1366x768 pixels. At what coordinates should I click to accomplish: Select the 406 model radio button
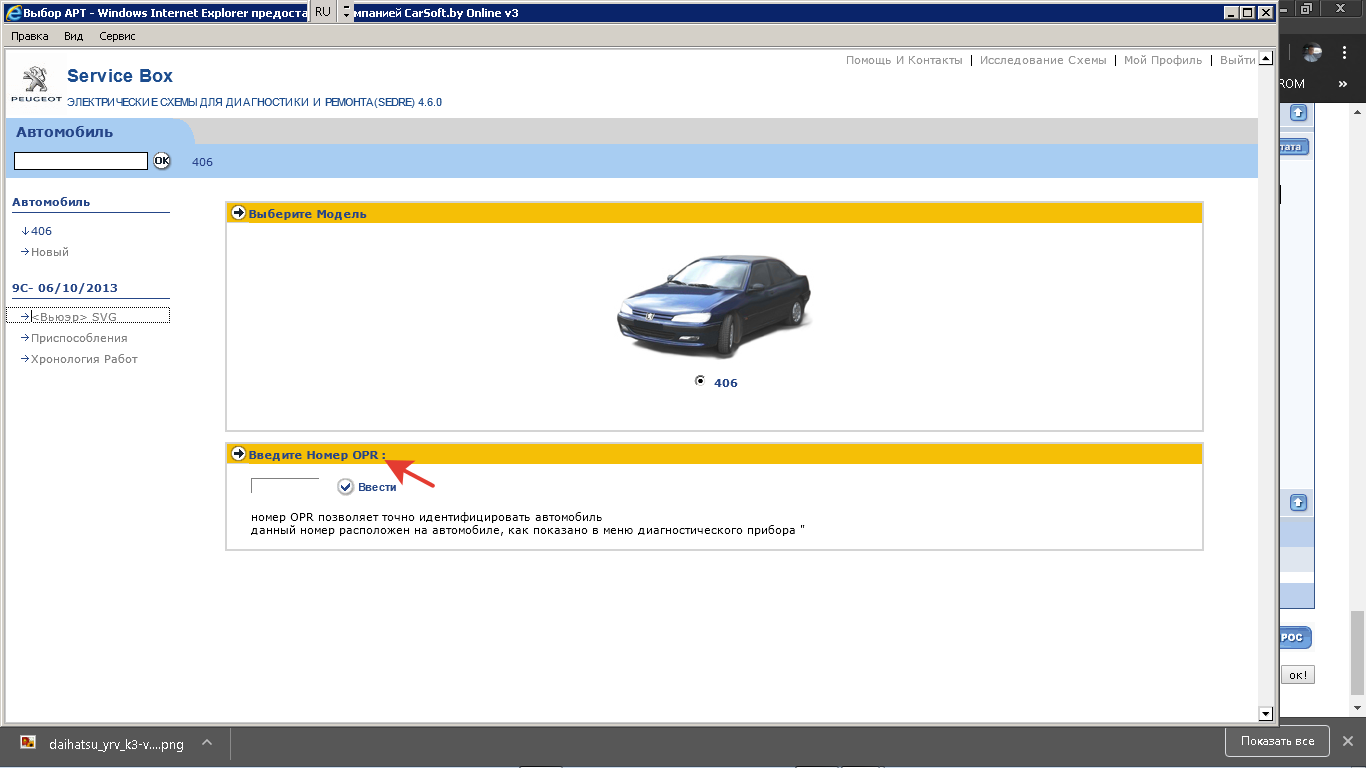(700, 381)
